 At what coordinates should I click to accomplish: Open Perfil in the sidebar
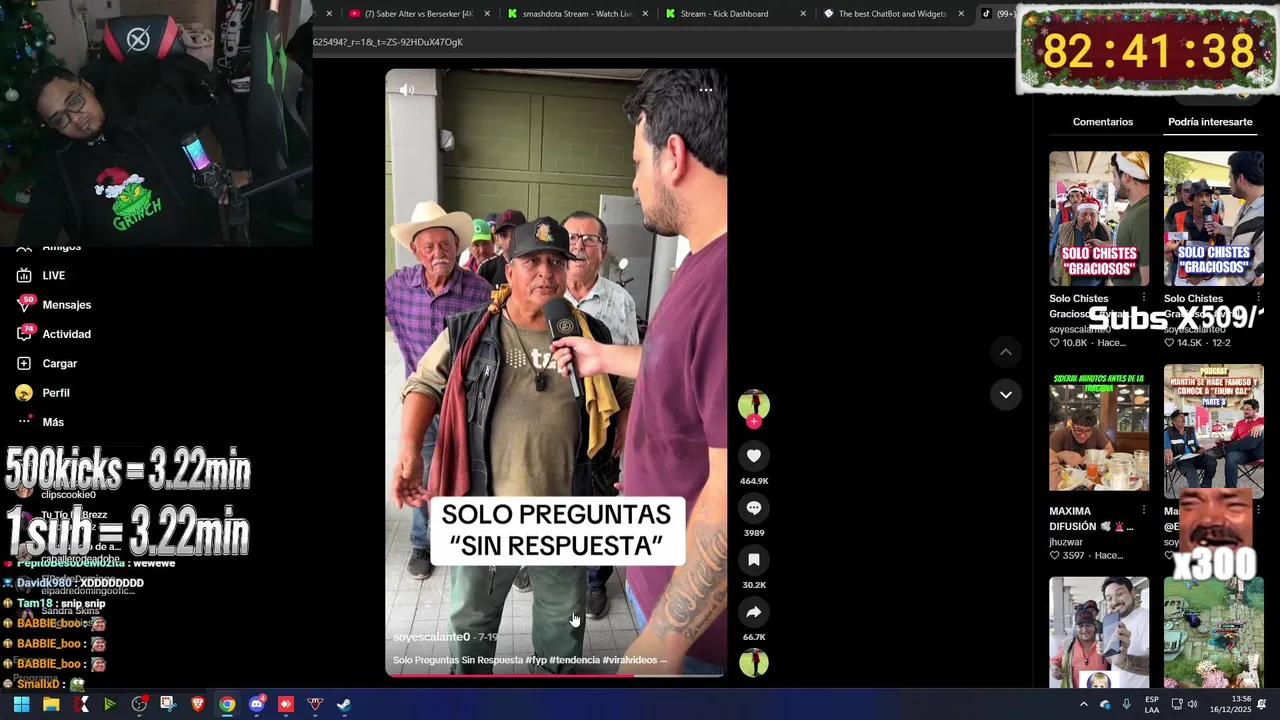click(x=56, y=393)
